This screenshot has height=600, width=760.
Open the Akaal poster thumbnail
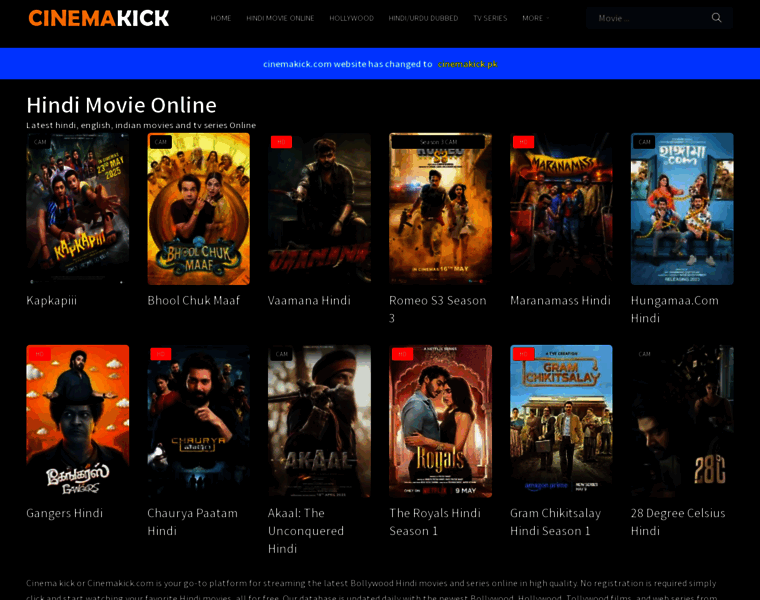tap(319, 421)
